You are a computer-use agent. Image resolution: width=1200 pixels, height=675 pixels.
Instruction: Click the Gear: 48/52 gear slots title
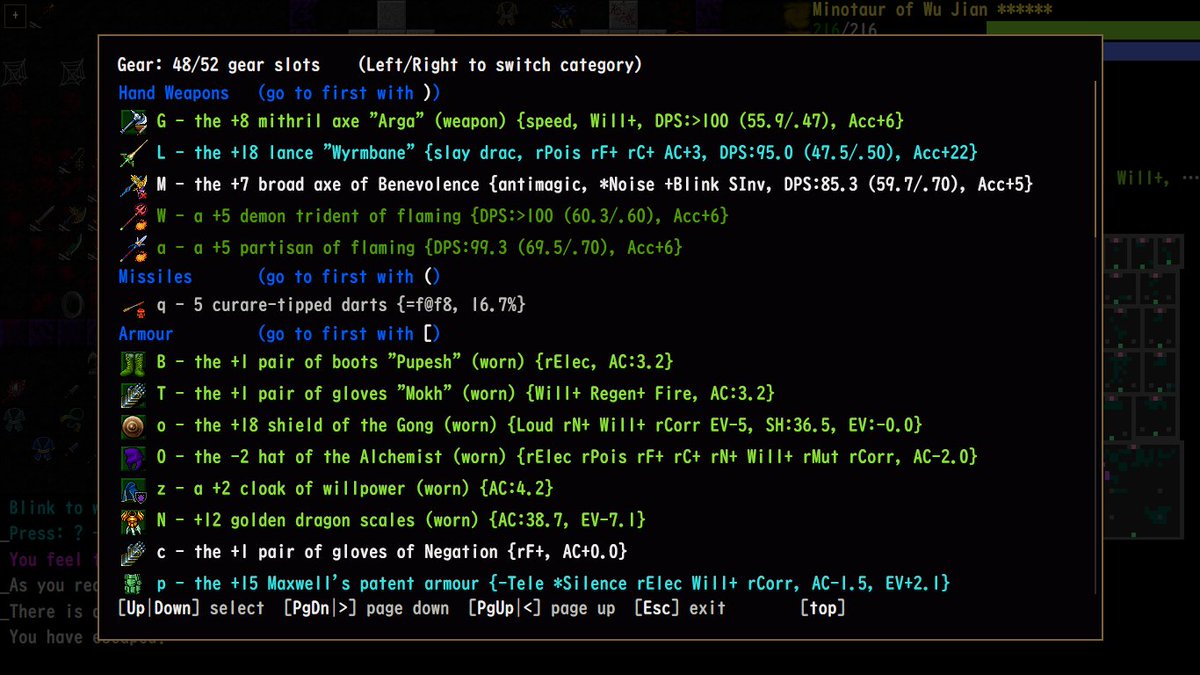(219, 66)
